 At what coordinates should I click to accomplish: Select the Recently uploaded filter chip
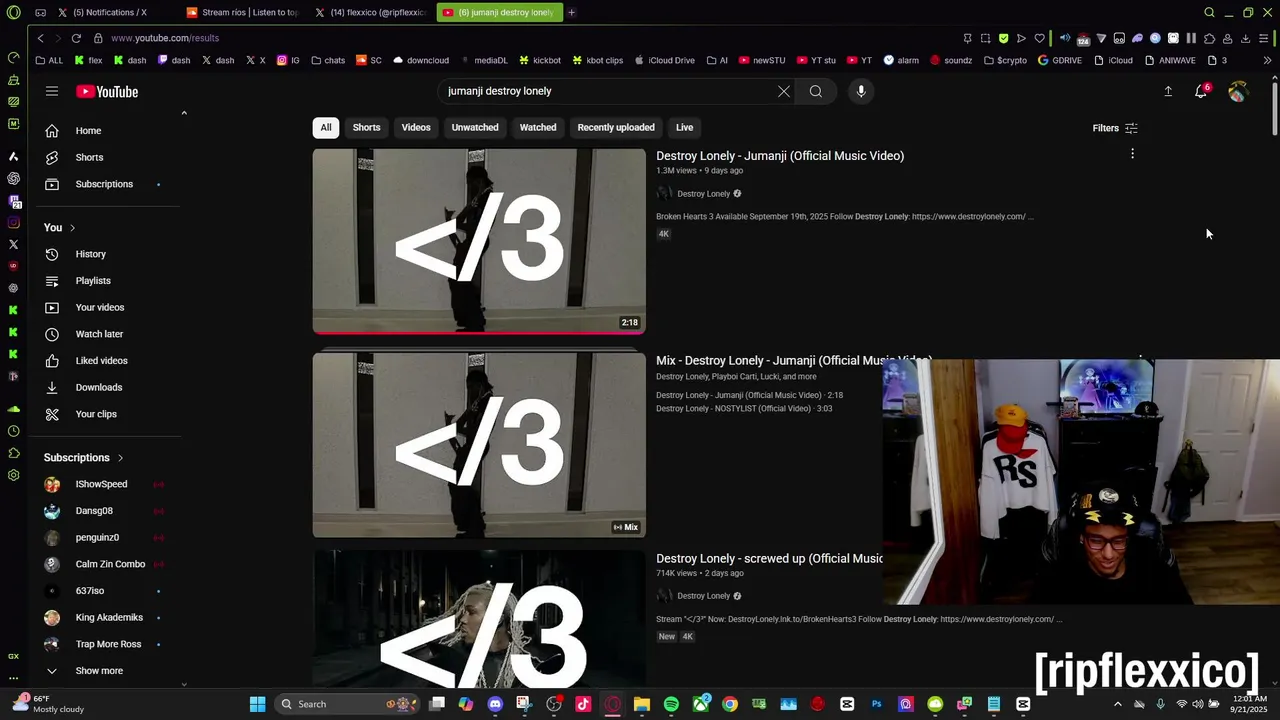click(x=616, y=127)
